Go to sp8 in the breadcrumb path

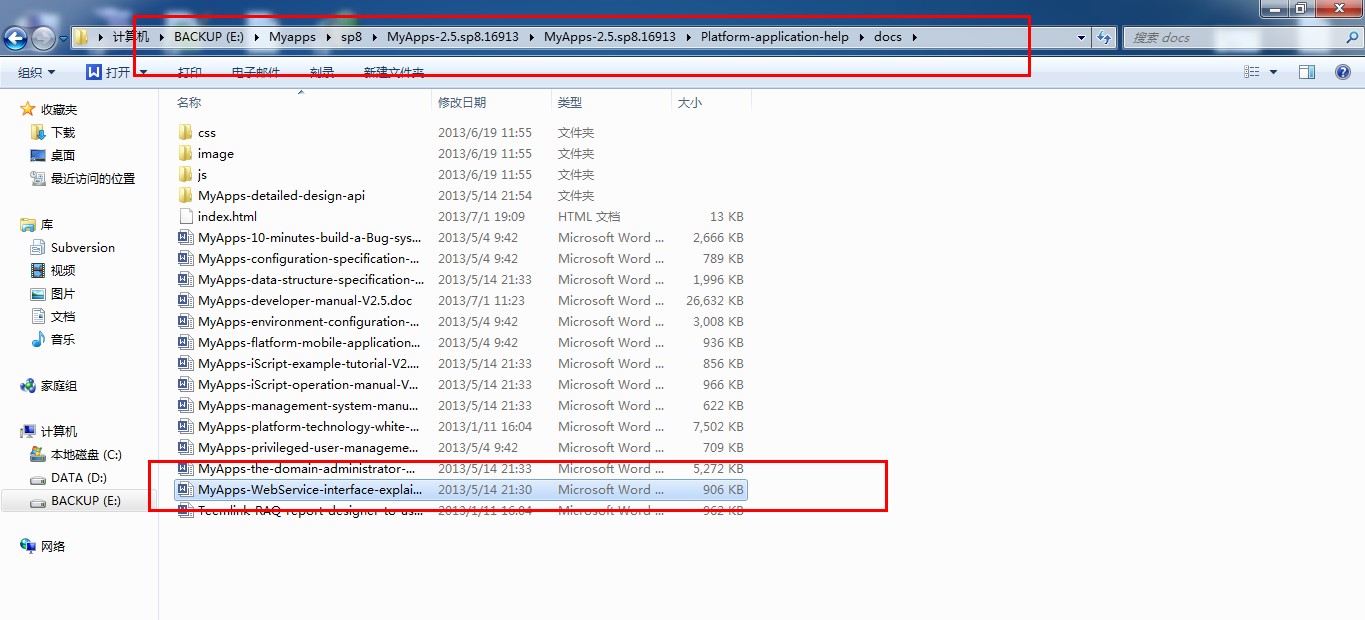point(351,37)
